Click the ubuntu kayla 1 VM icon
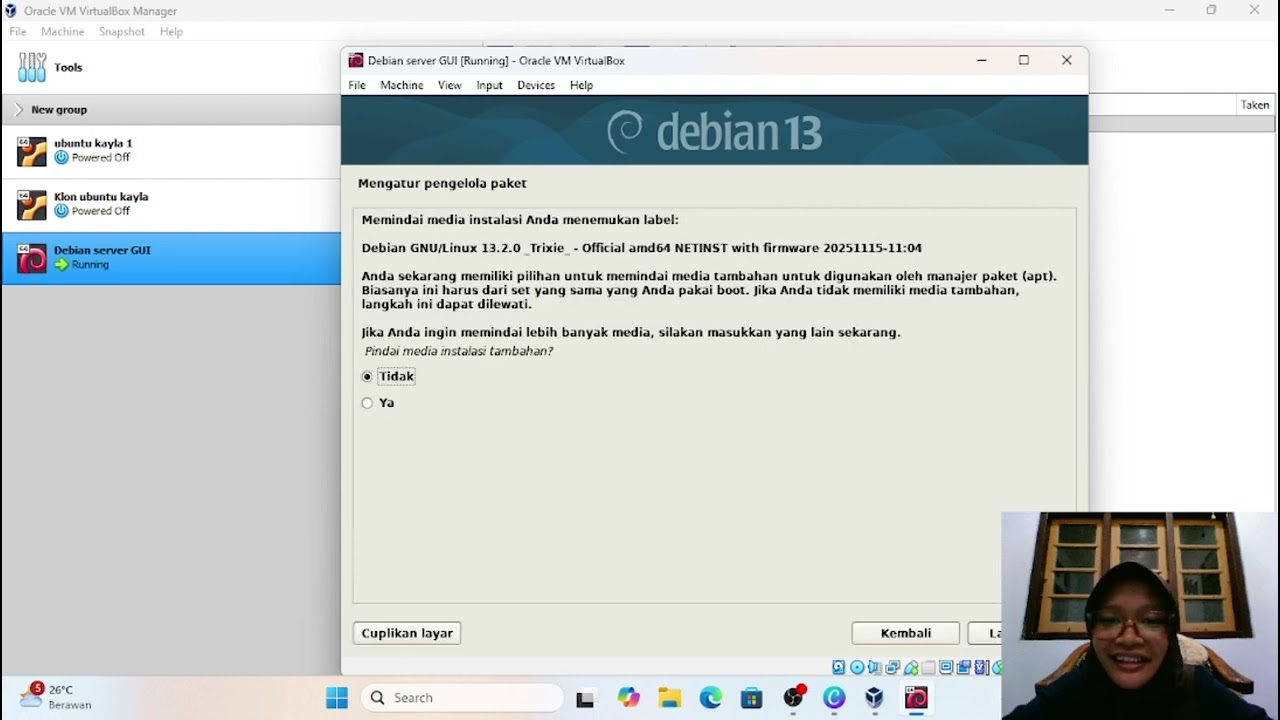This screenshot has height=720, width=1280. click(x=32, y=151)
